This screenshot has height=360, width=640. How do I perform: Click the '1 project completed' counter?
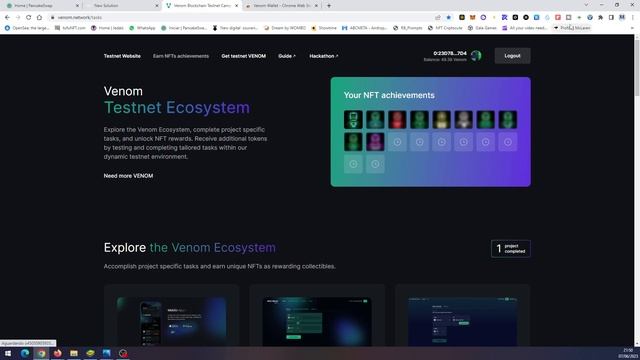pyautogui.click(x=511, y=249)
